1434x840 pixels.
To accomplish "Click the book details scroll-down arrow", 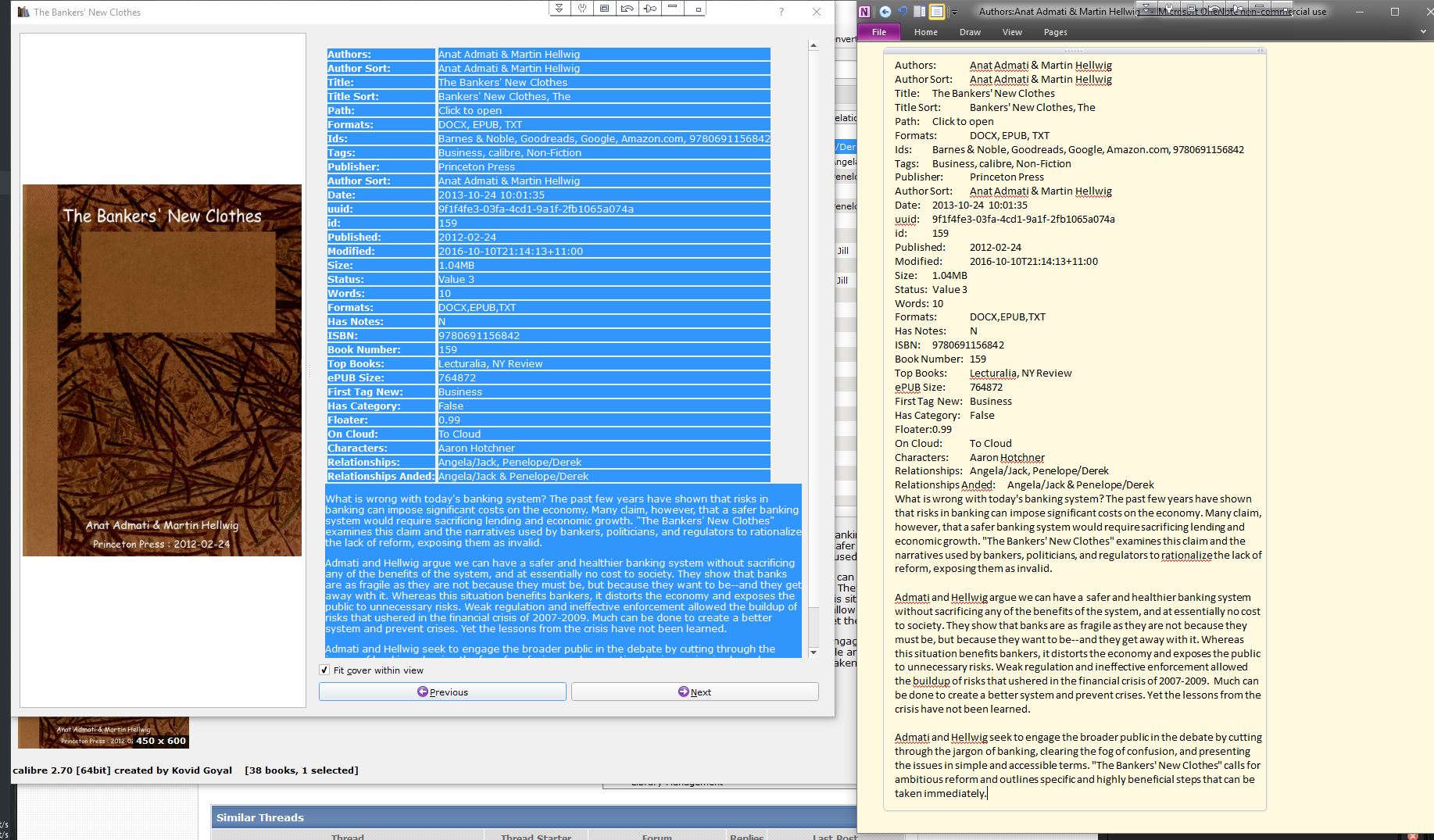I will pos(813,652).
